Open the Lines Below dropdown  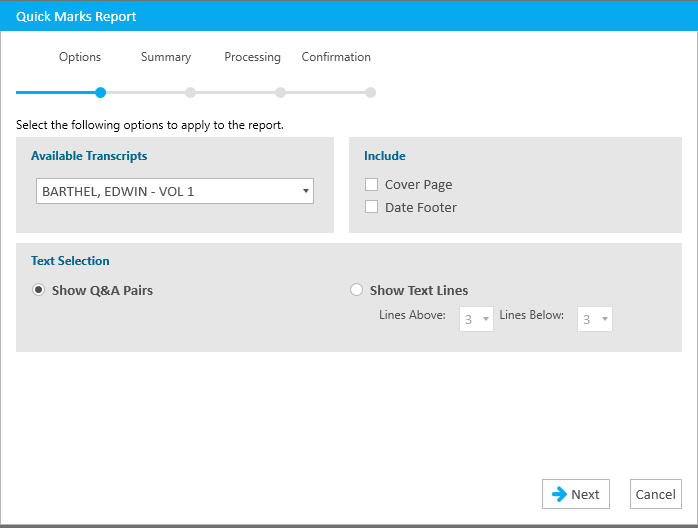[595, 319]
